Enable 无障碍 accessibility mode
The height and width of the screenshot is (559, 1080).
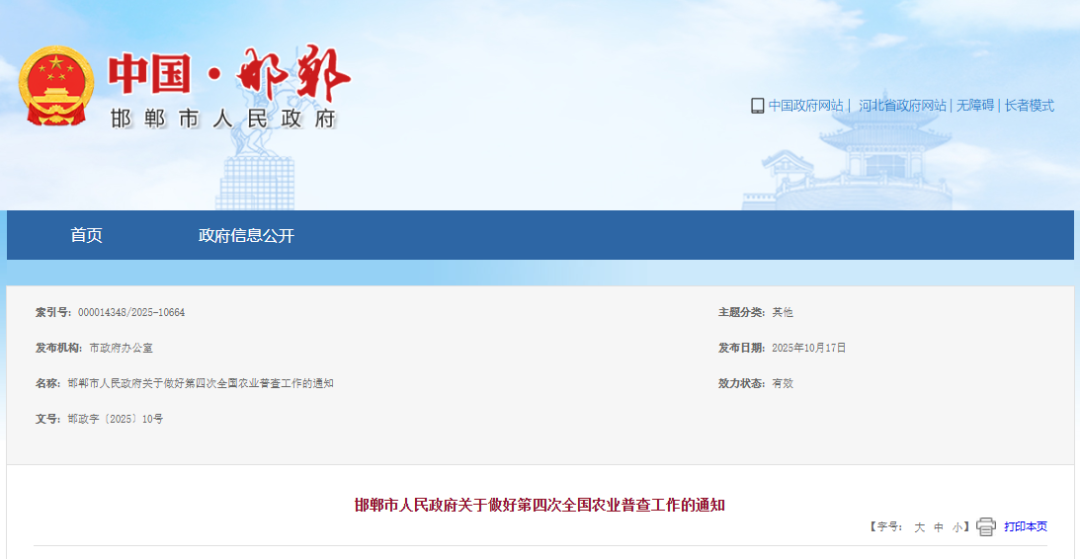(x=974, y=106)
